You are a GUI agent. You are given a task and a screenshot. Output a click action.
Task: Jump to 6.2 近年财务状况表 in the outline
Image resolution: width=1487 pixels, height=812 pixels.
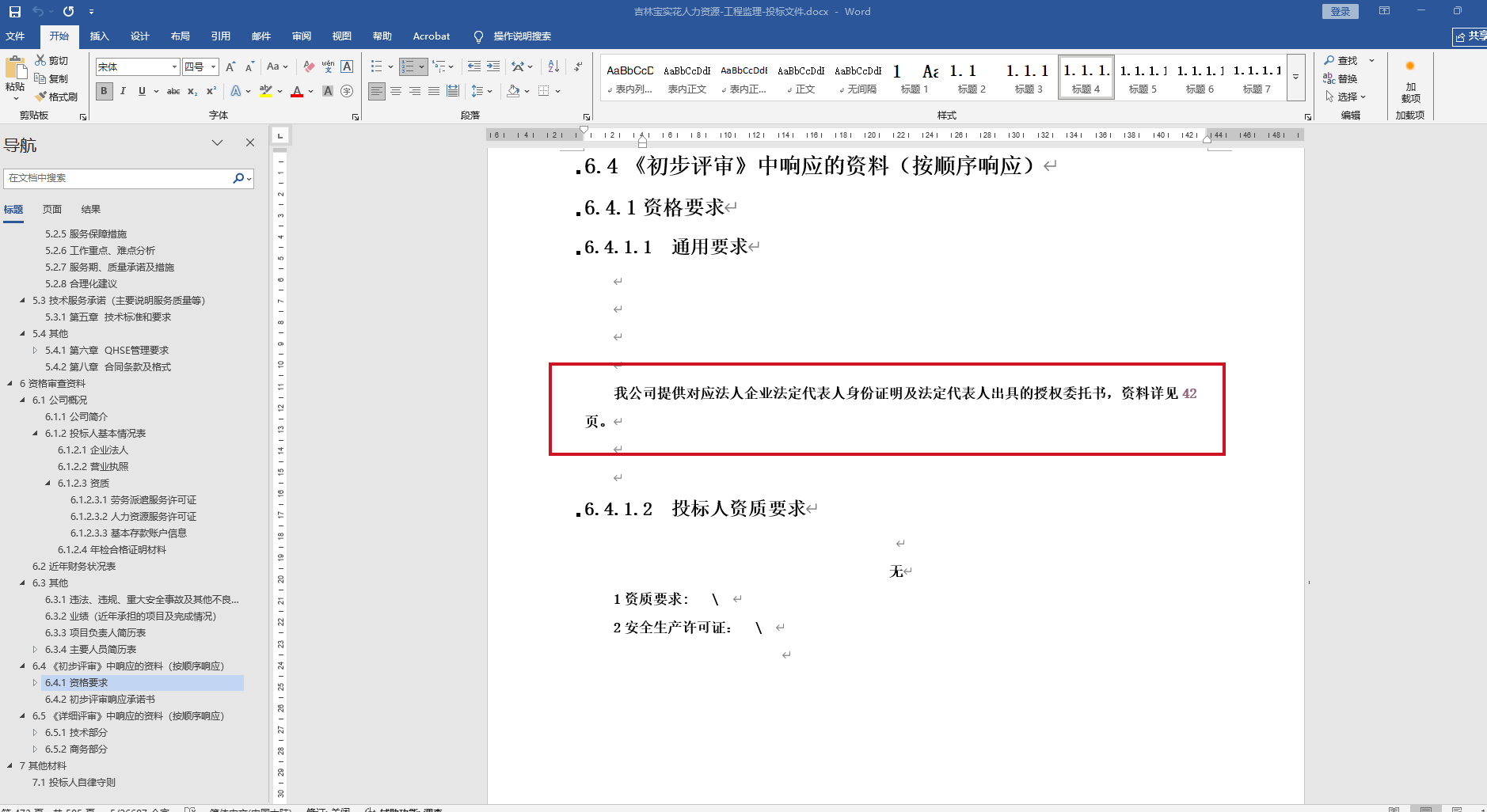74,567
